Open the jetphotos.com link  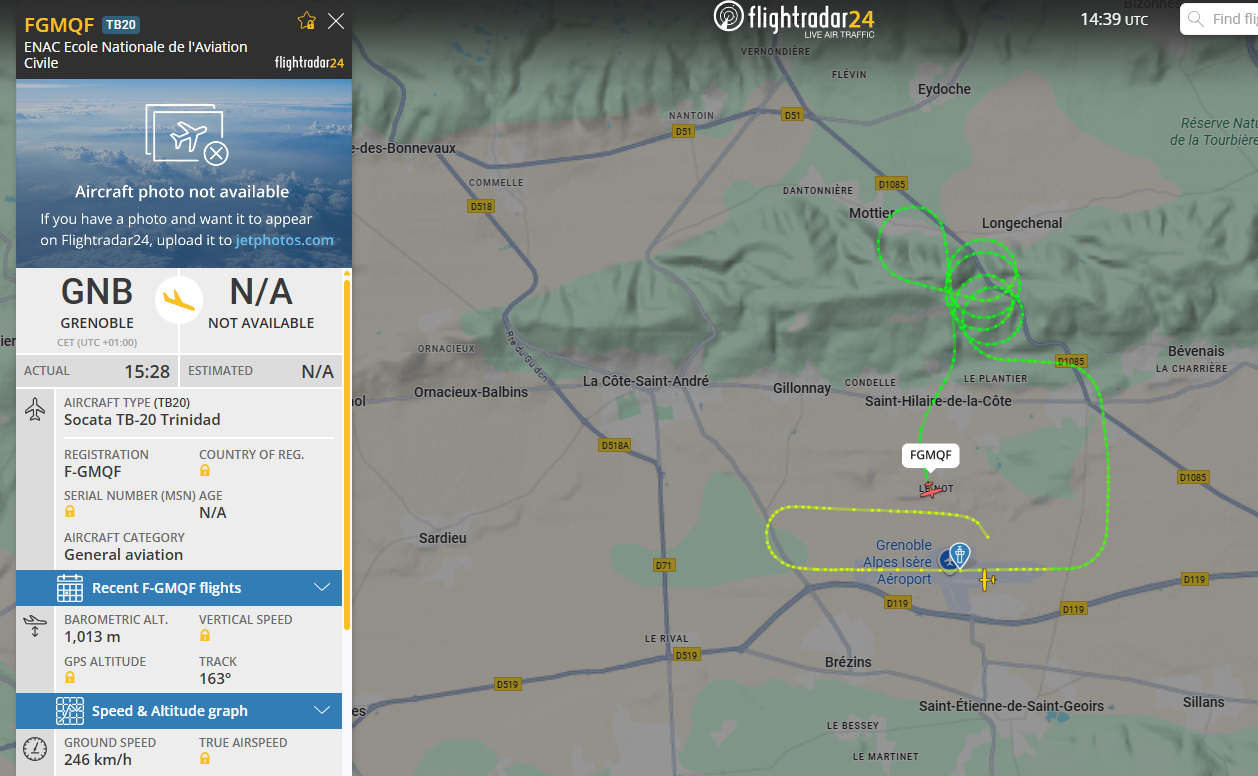click(285, 240)
